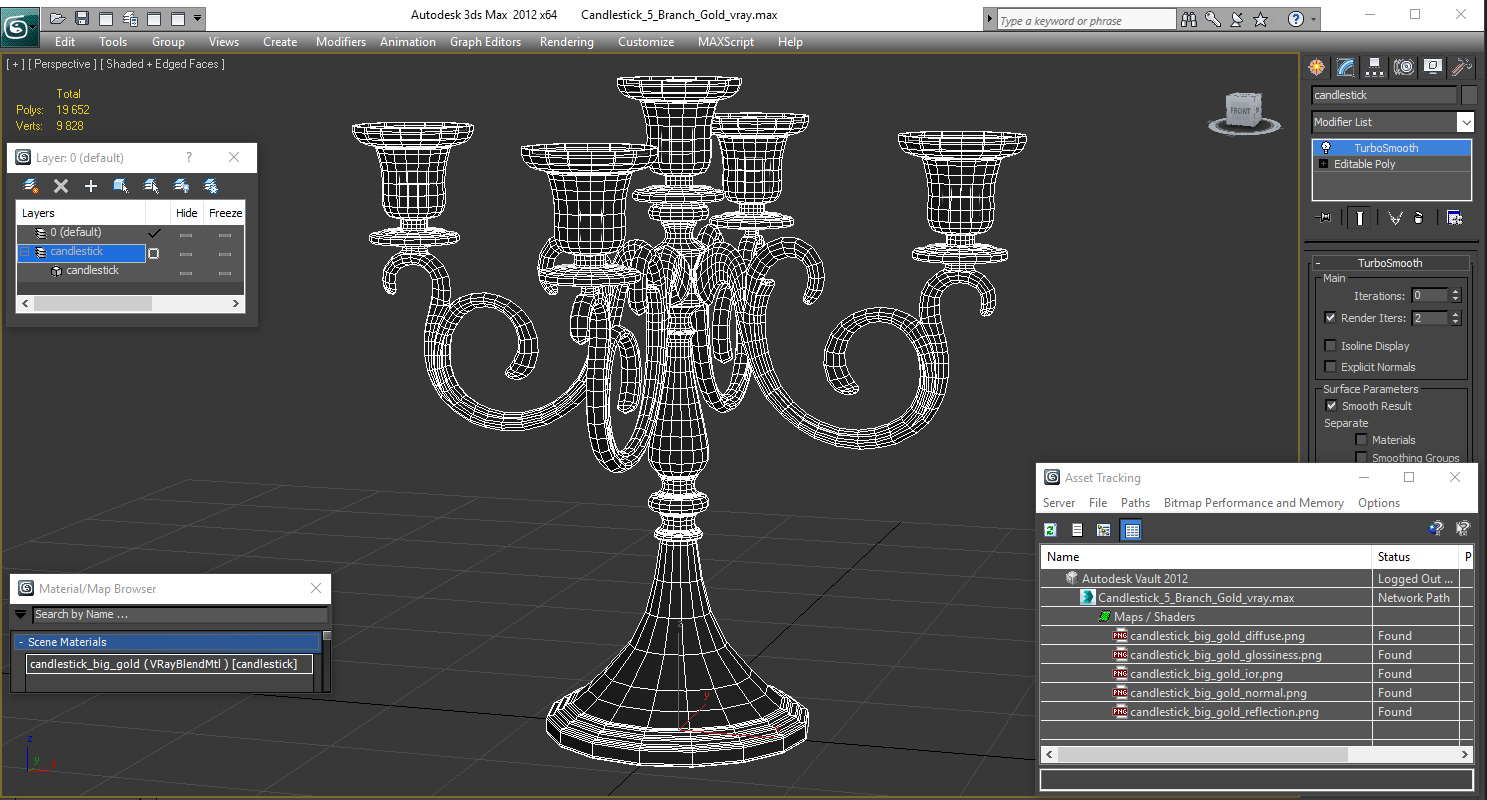Viewport: 1487px width, 800px height.
Task: Open Paths menu in Asset Tracking
Action: click(1135, 503)
